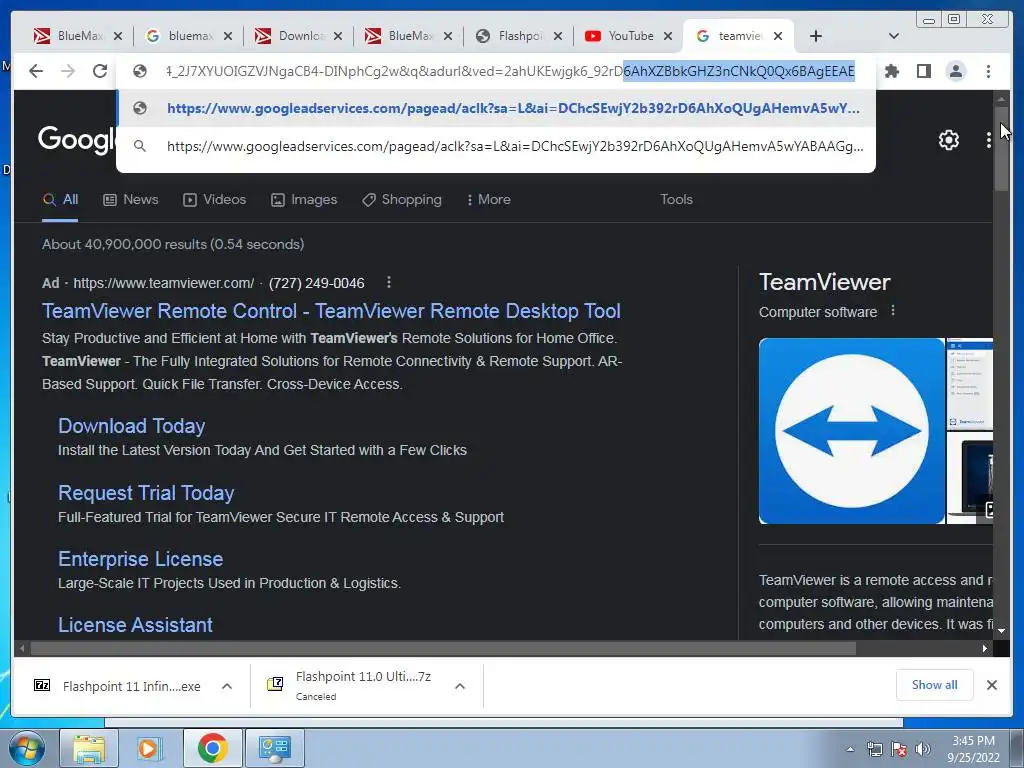Open Chrome three-dot menu

tap(988, 71)
